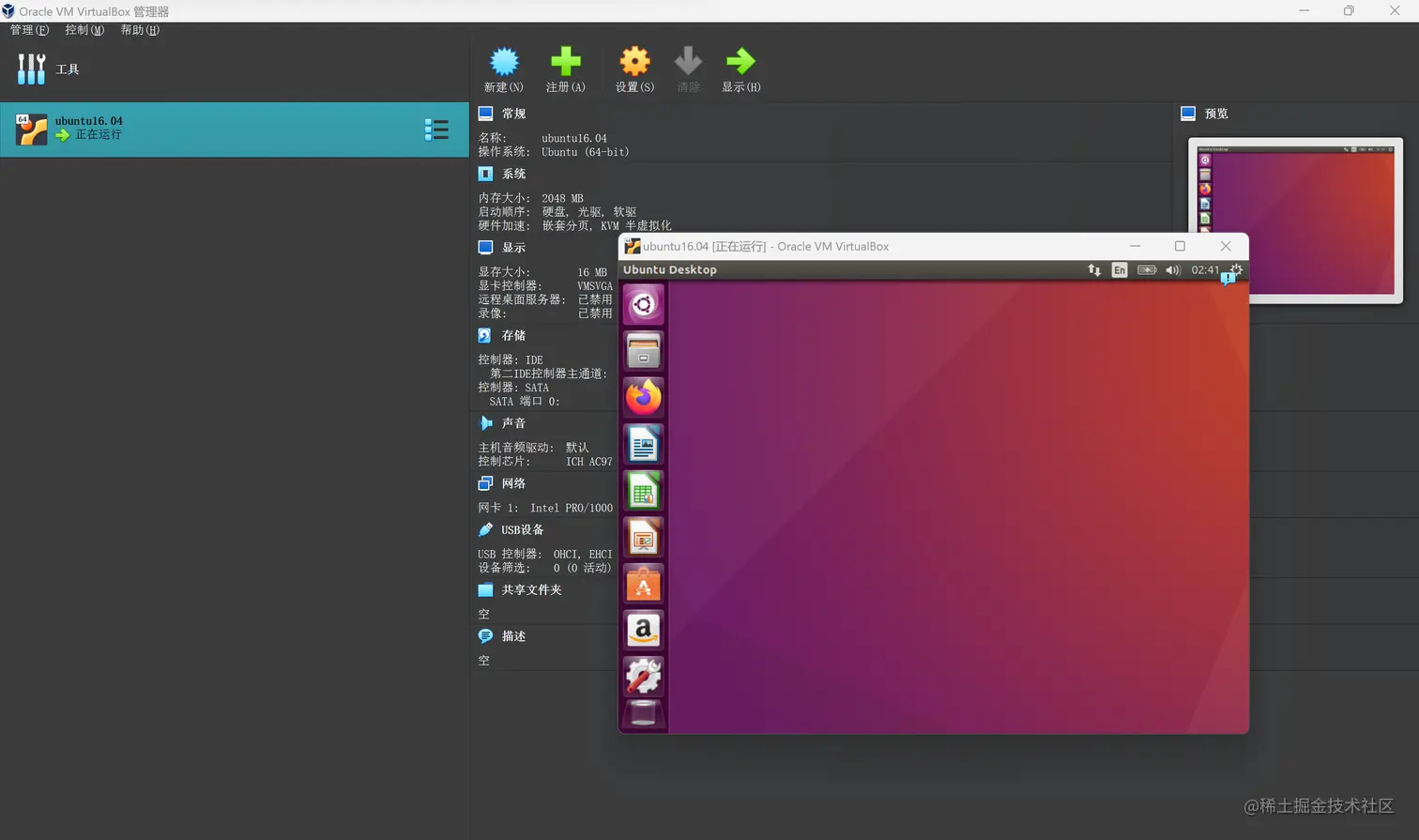Image resolution: width=1419 pixels, height=840 pixels.
Task: Click the Ubuntu Desktop title in the panel
Action: pos(670,270)
